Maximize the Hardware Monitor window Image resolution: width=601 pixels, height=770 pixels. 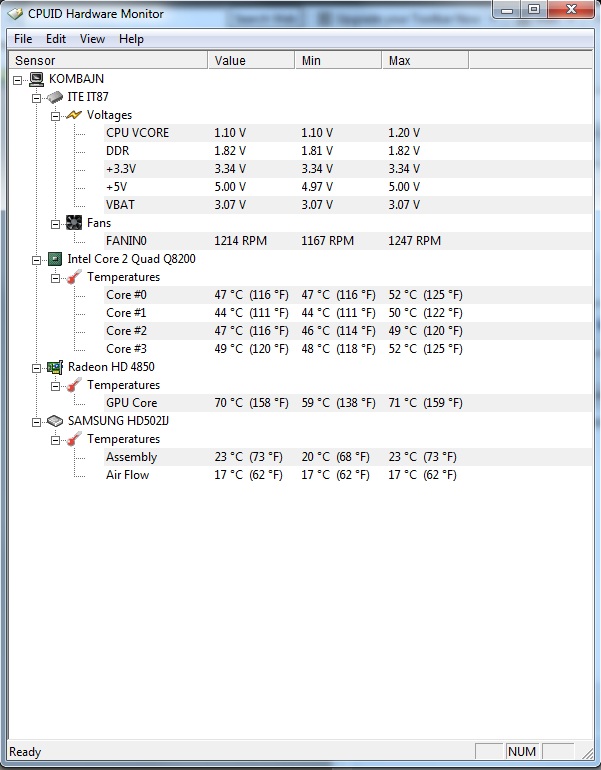pos(534,9)
